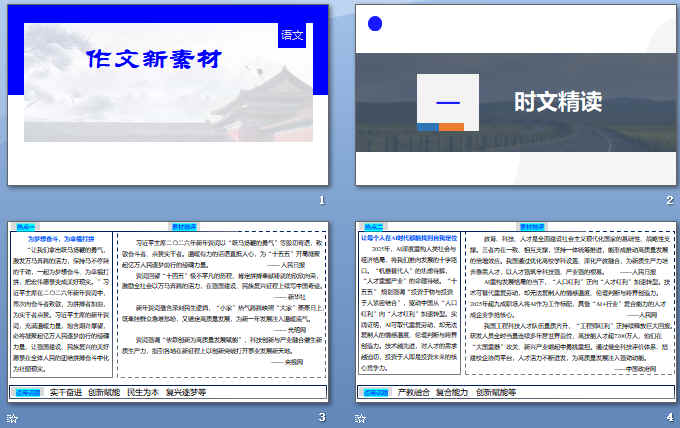Screen dimensions: 680x428
Task: Click the slide number 3 label
Action: point(322,417)
